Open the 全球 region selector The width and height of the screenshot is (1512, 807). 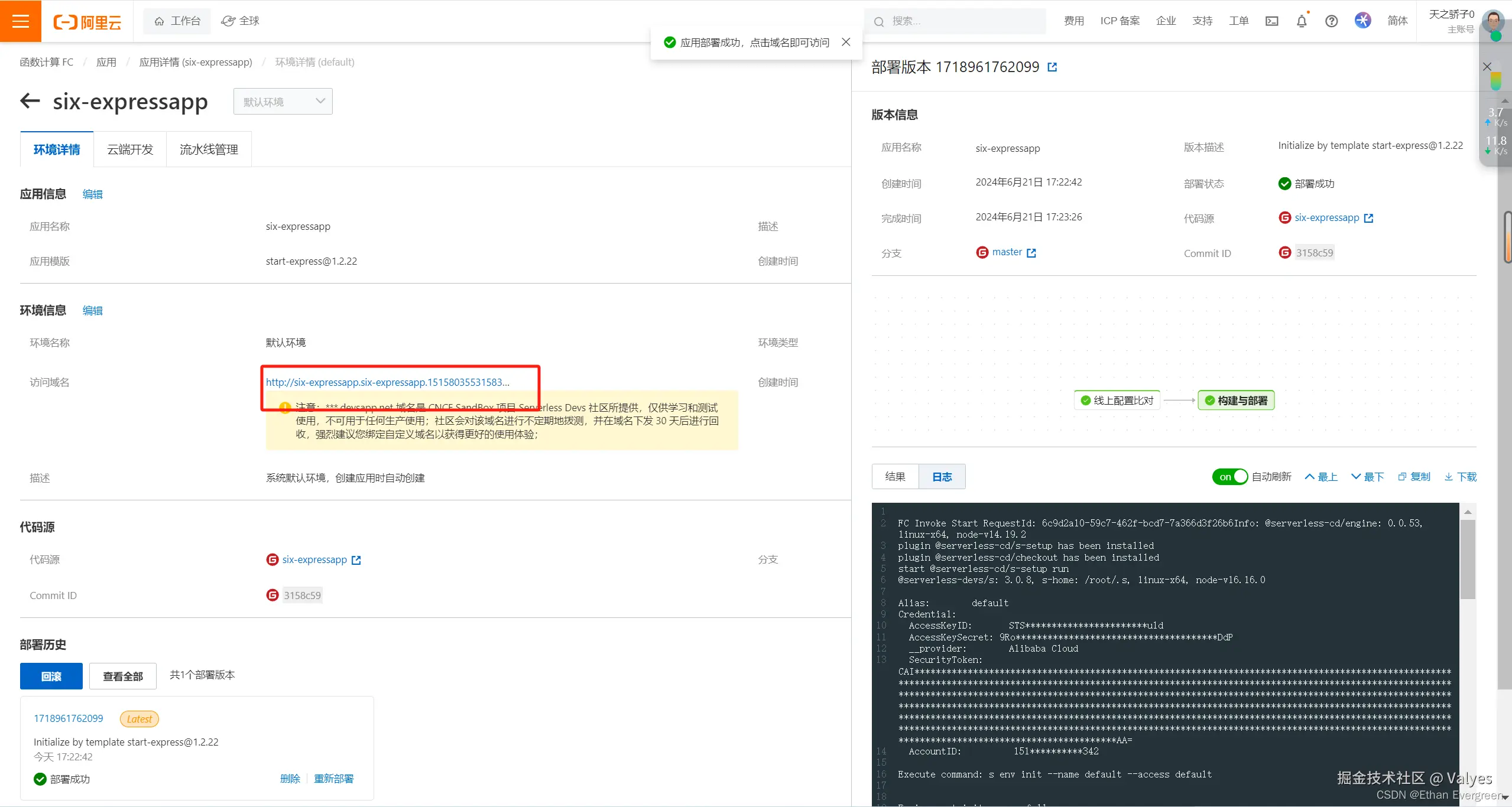tap(241, 21)
